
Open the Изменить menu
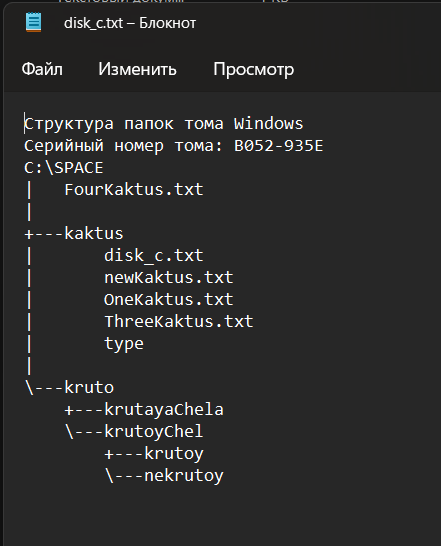tap(137, 69)
